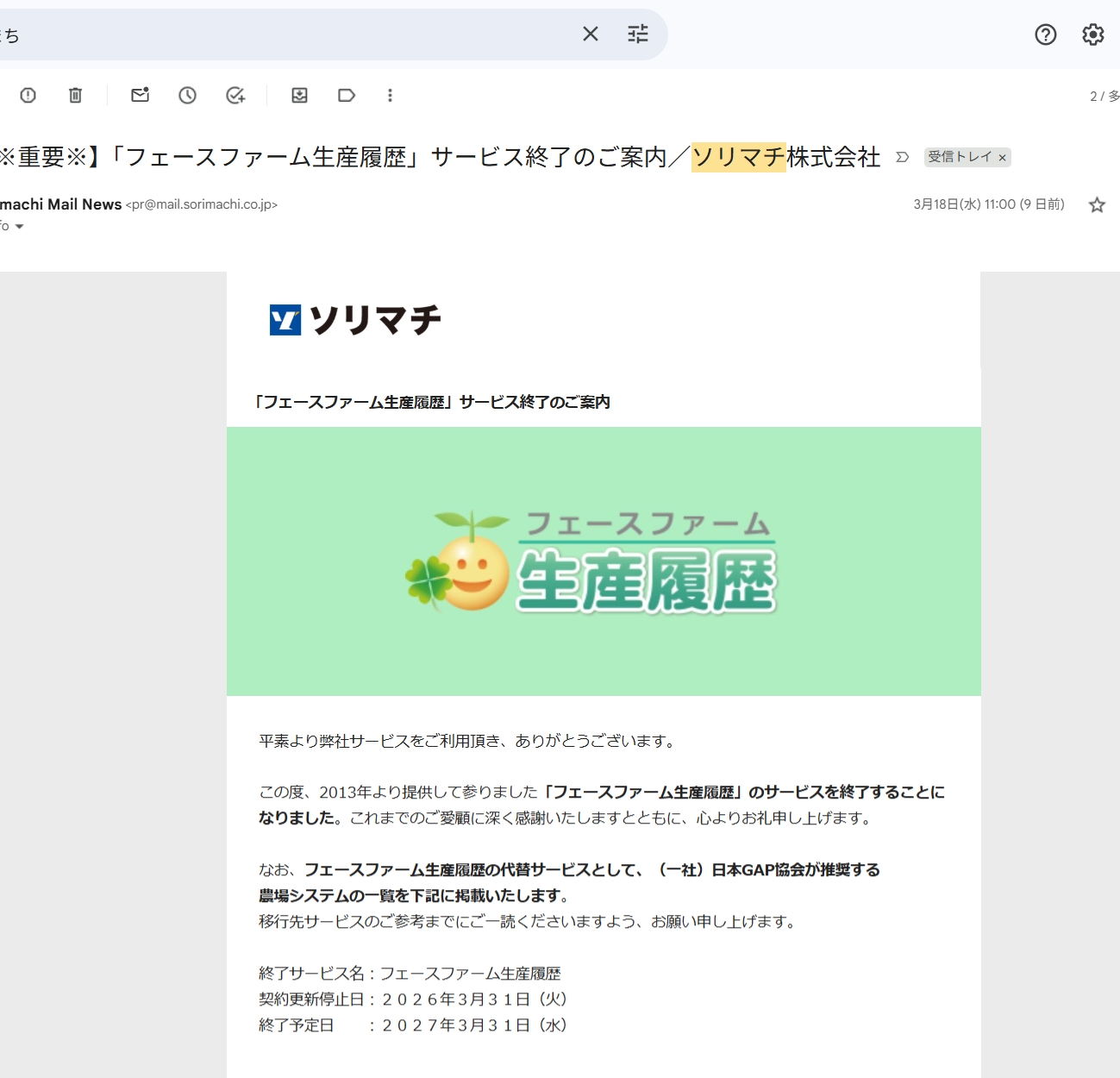Click the フェースファーム生産履歴 banner image
The image size is (1120, 1078).
pyautogui.click(x=604, y=561)
